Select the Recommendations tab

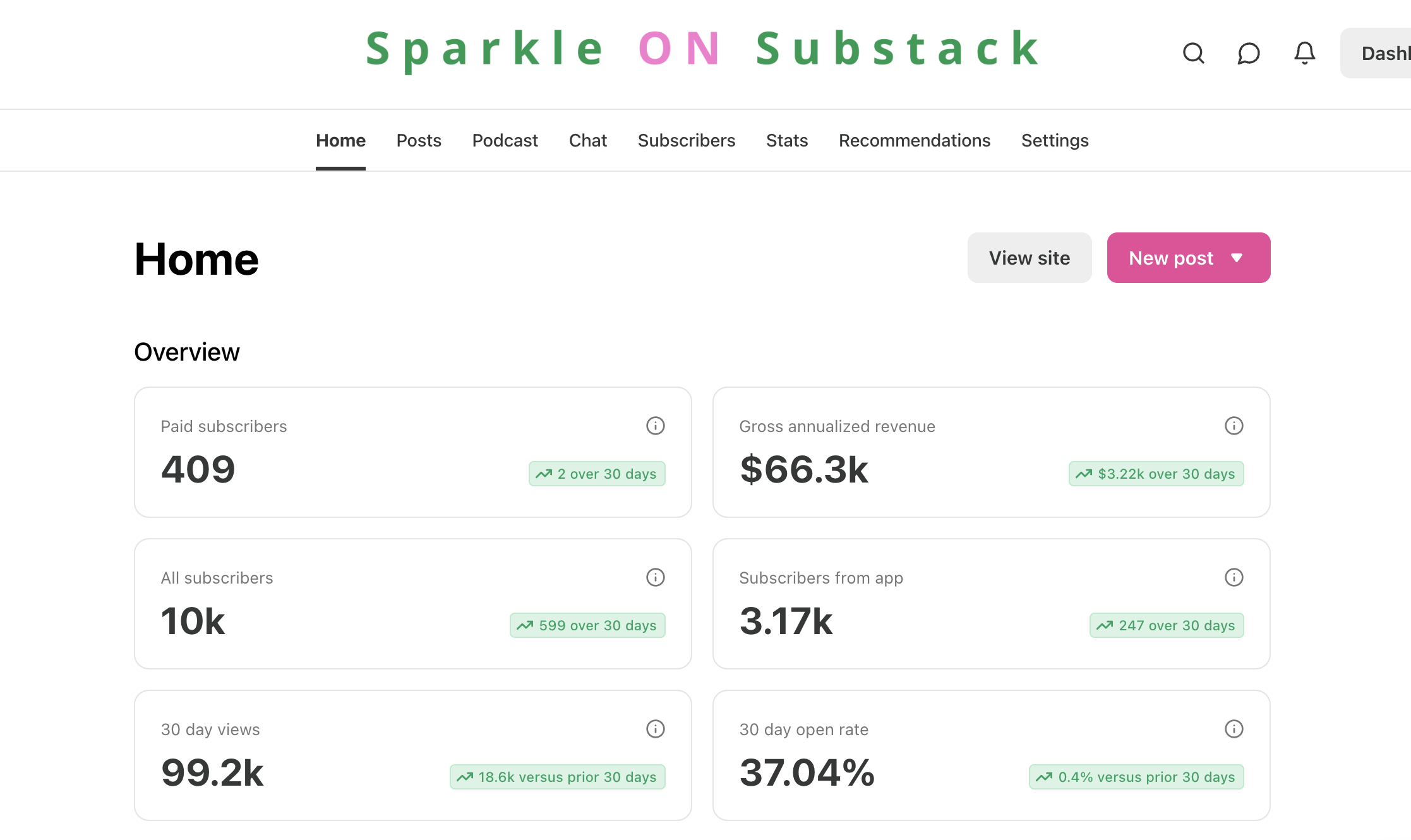915,140
